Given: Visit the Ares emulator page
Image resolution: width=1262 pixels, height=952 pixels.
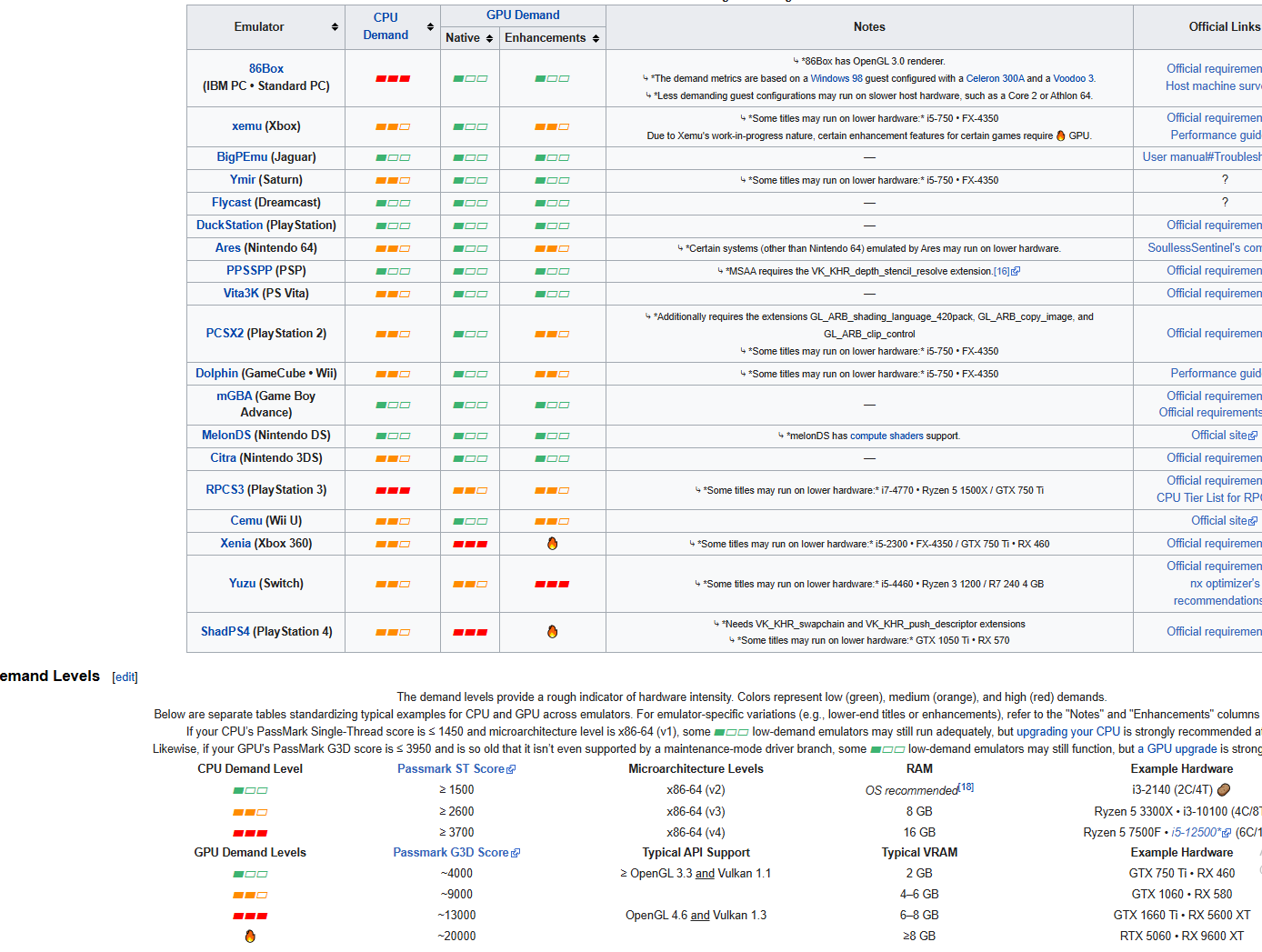Looking at the screenshot, I should (x=228, y=248).
